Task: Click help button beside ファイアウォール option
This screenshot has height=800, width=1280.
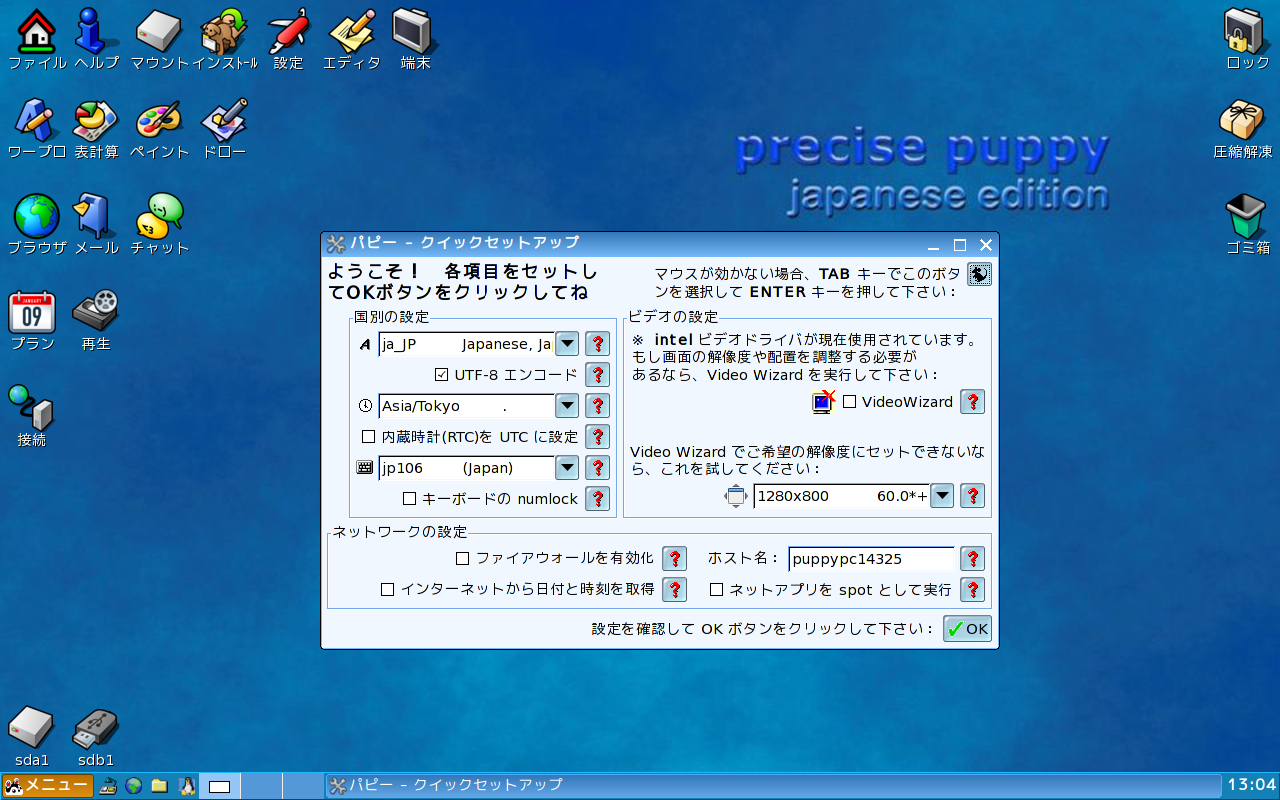Action: coord(675,558)
